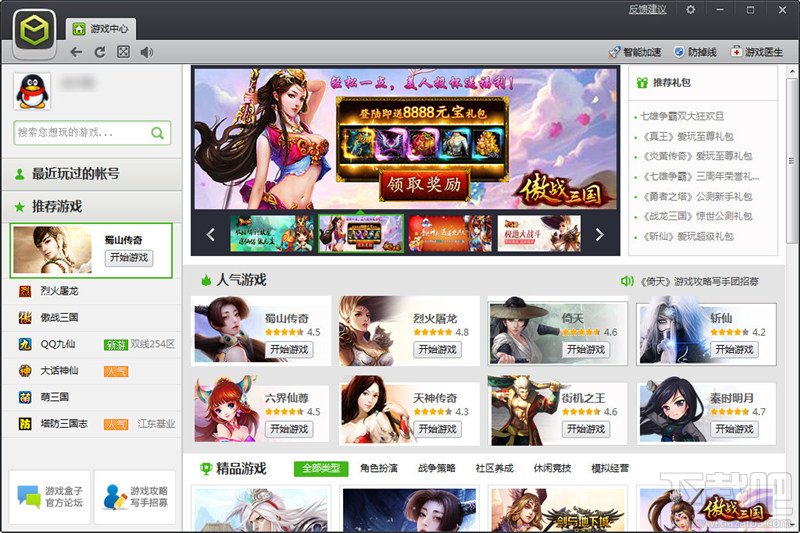Viewport: 800px width, 533px height.
Task: Click the green cube app logo
Action: pos(34,32)
